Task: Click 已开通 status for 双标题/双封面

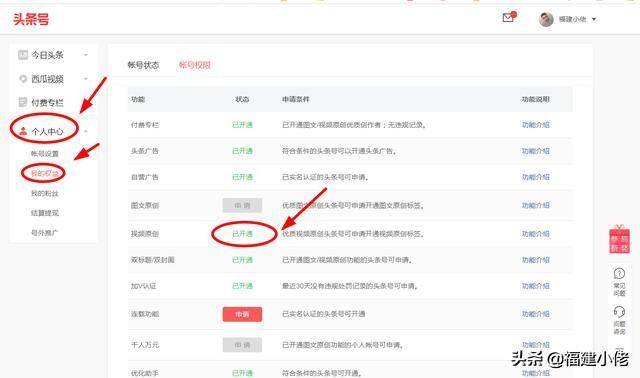Action: [242, 260]
